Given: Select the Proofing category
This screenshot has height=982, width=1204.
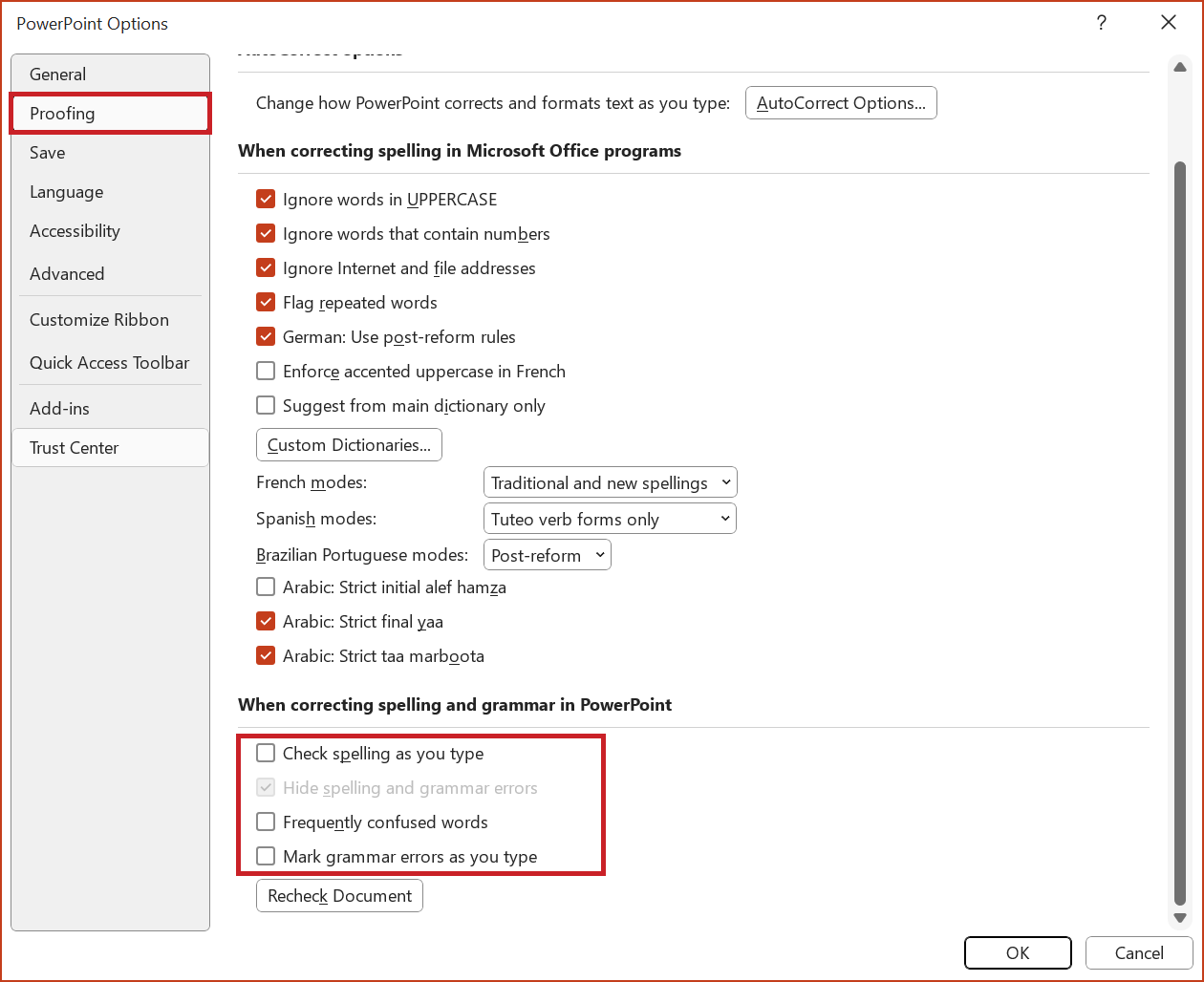Looking at the screenshot, I should pyautogui.click(x=110, y=114).
